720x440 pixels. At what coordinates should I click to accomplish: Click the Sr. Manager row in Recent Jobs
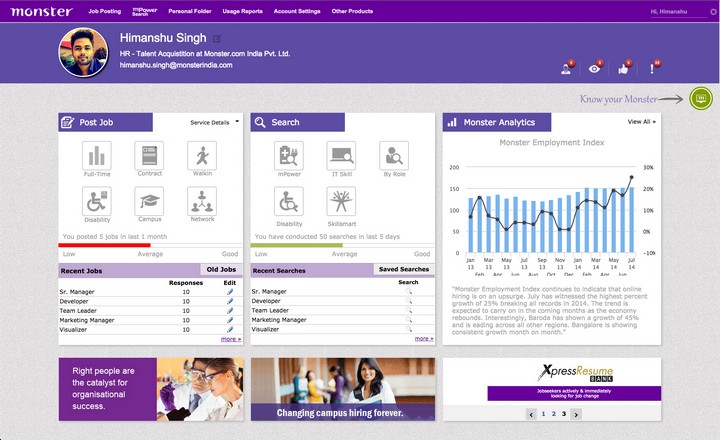[150, 292]
